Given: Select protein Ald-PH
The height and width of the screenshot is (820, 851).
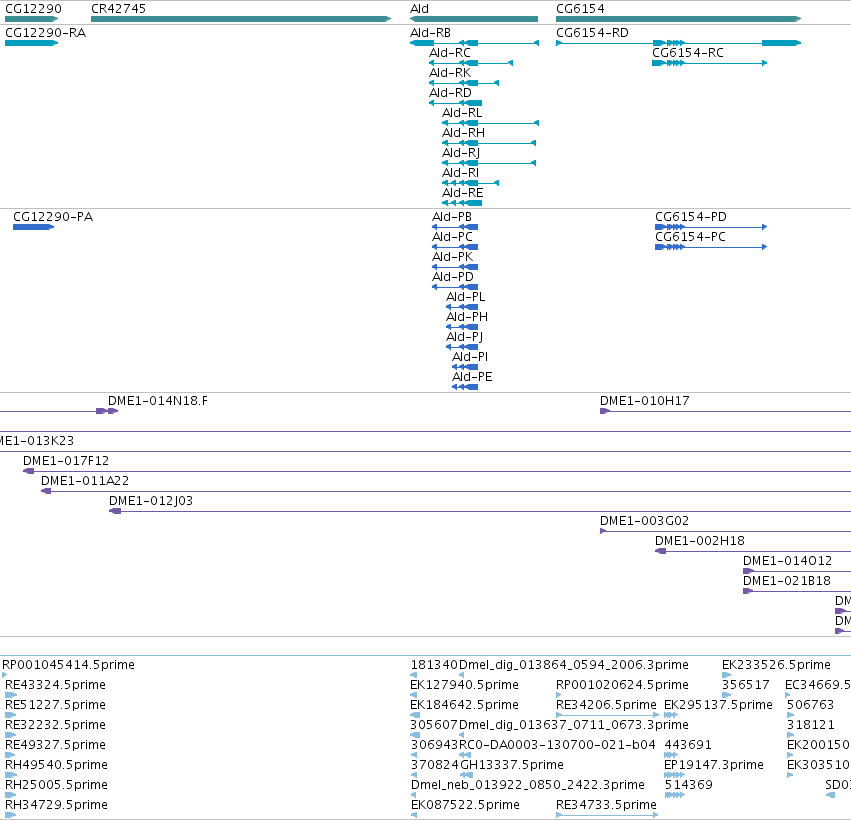Looking at the screenshot, I should click(467, 317).
